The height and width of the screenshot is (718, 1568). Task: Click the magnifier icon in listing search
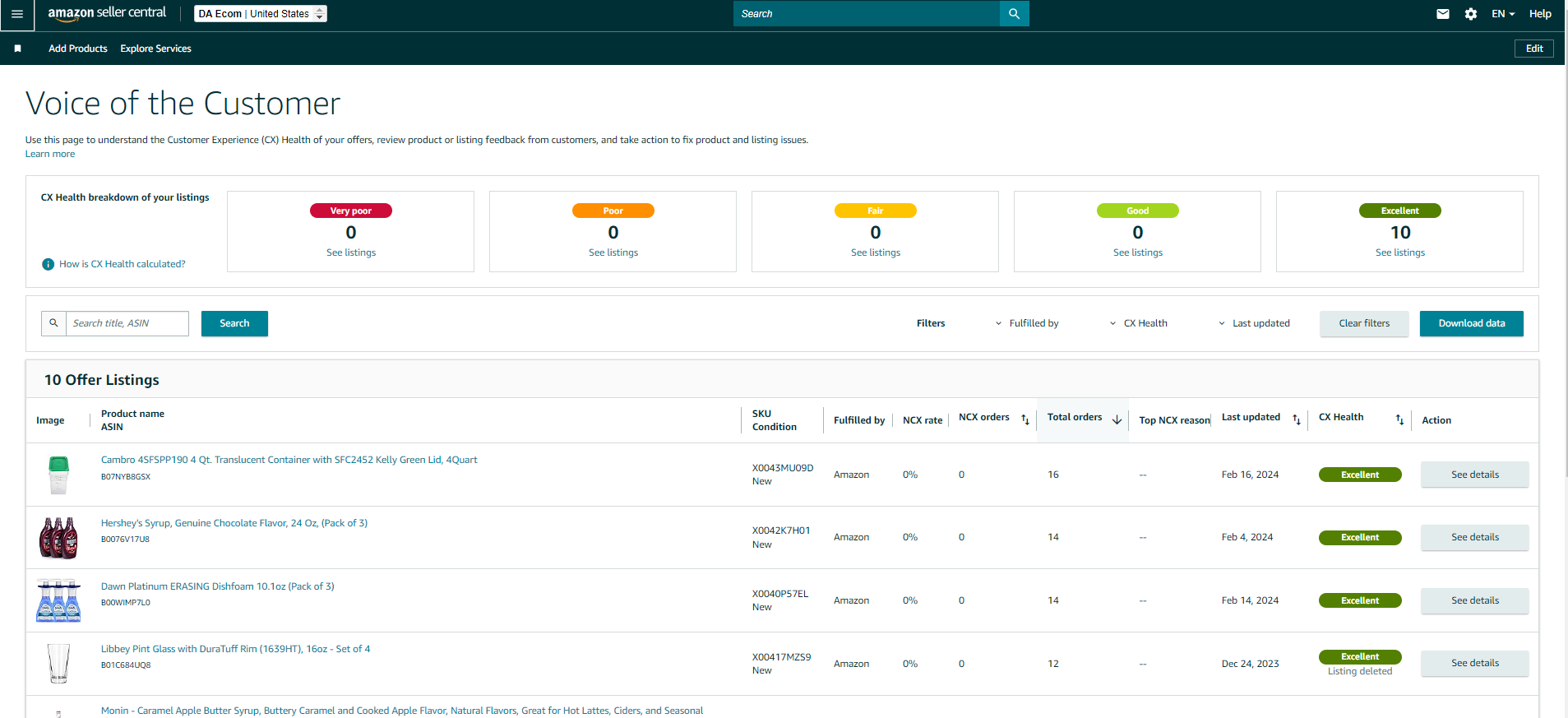pos(53,323)
